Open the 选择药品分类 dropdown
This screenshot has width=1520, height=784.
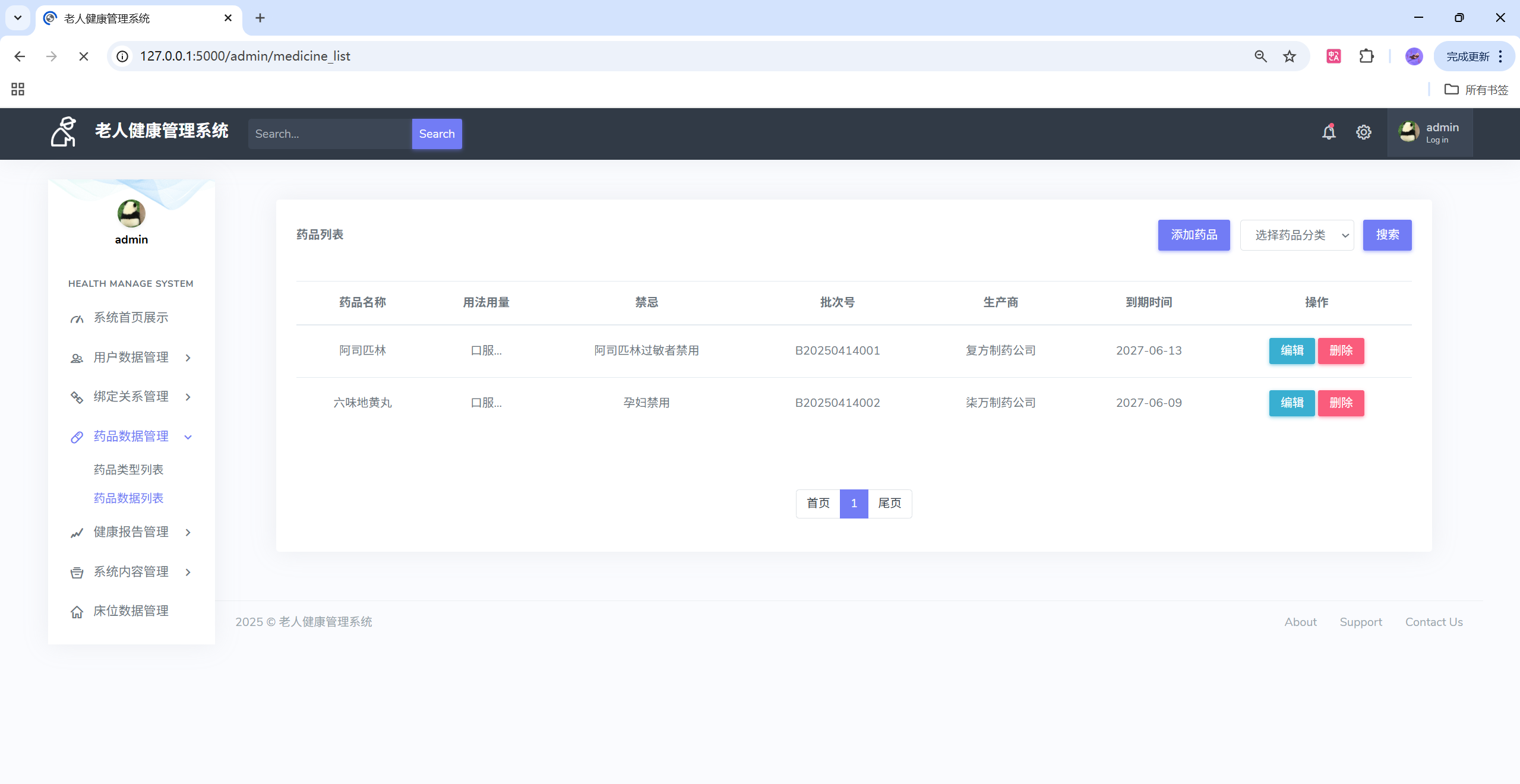[1297, 235]
